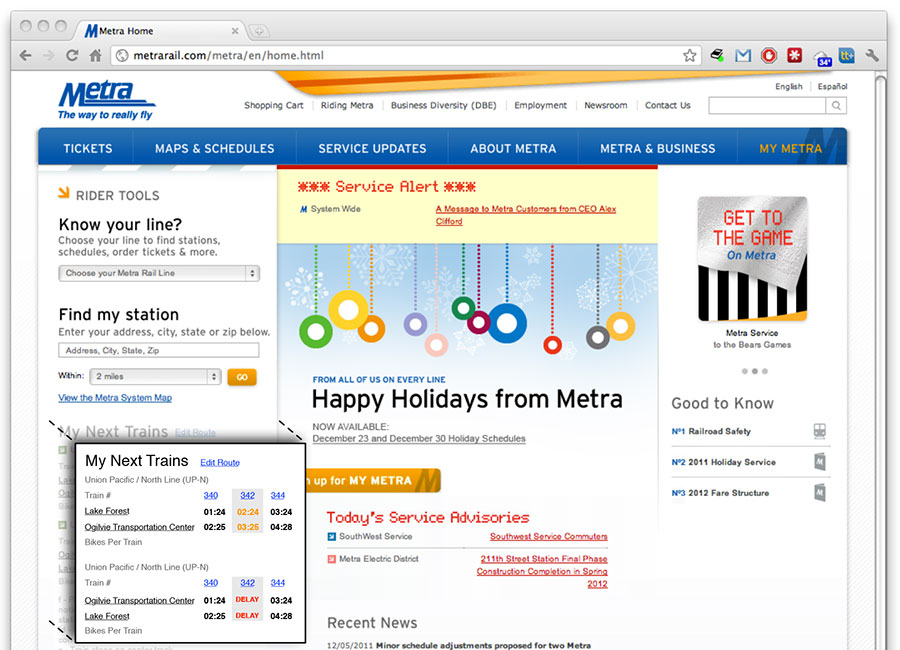Focus the Metra site search box
Image resolution: width=900 pixels, height=650 pixels.
click(767, 106)
